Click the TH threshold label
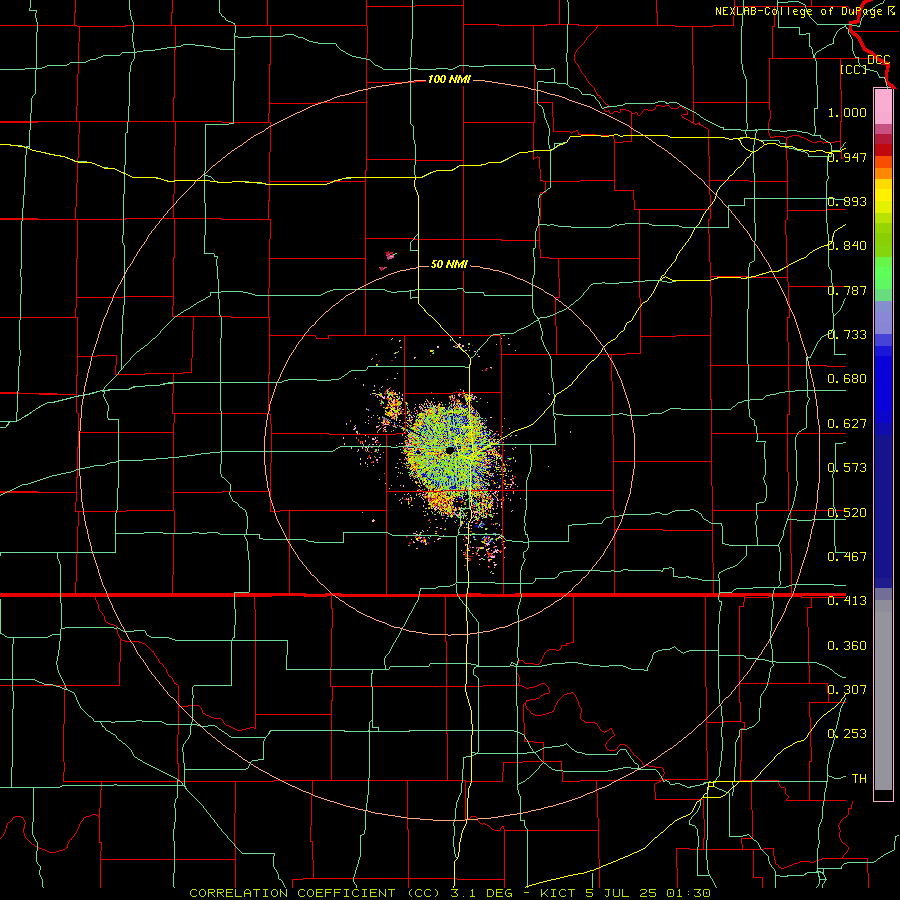This screenshot has width=900, height=900. pos(859,779)
